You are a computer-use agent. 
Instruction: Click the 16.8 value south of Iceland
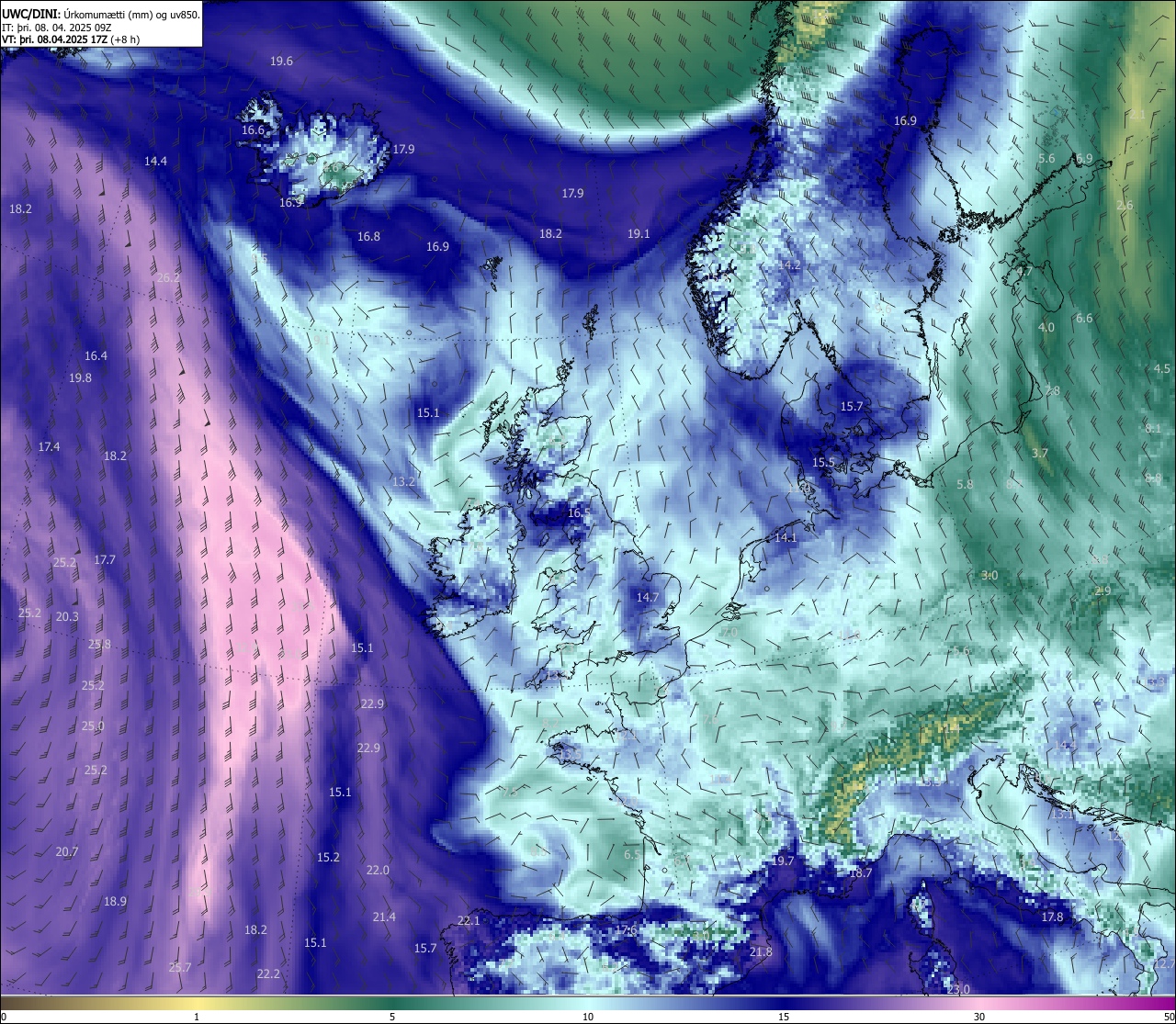tap(368, 237)
